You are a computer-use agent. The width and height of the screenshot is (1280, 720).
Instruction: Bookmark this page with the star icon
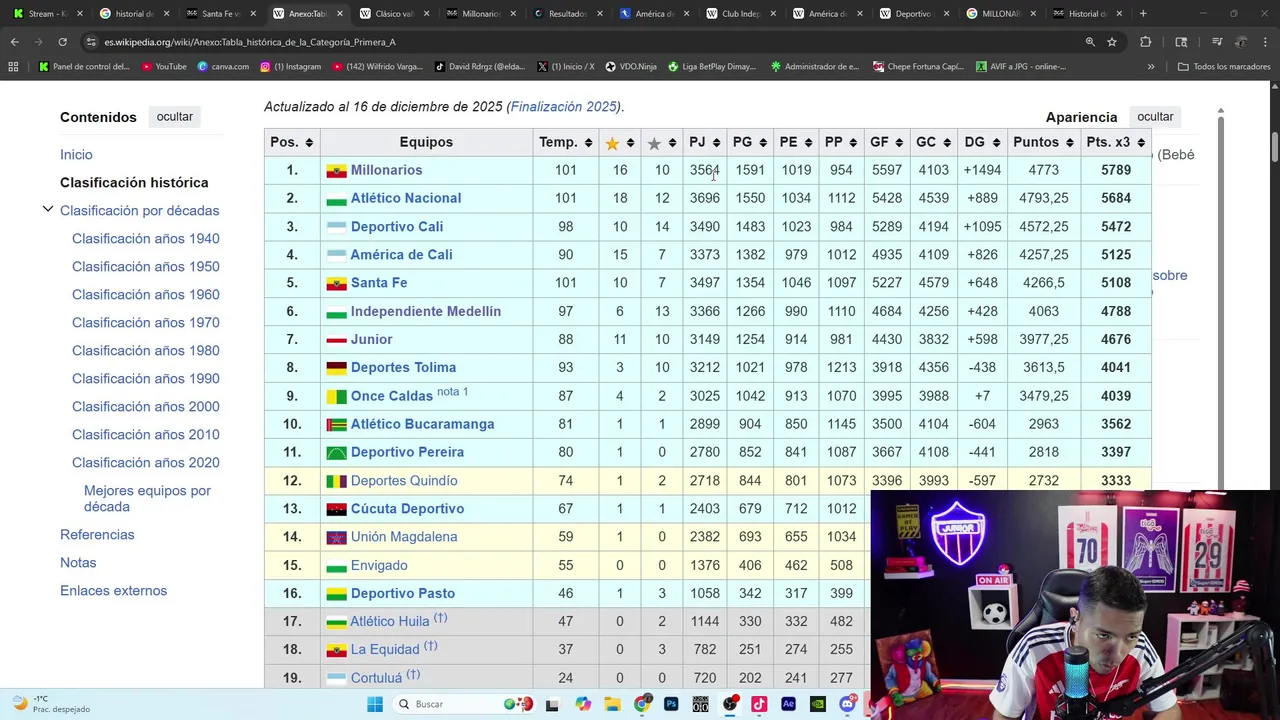tap(1112, 42)
